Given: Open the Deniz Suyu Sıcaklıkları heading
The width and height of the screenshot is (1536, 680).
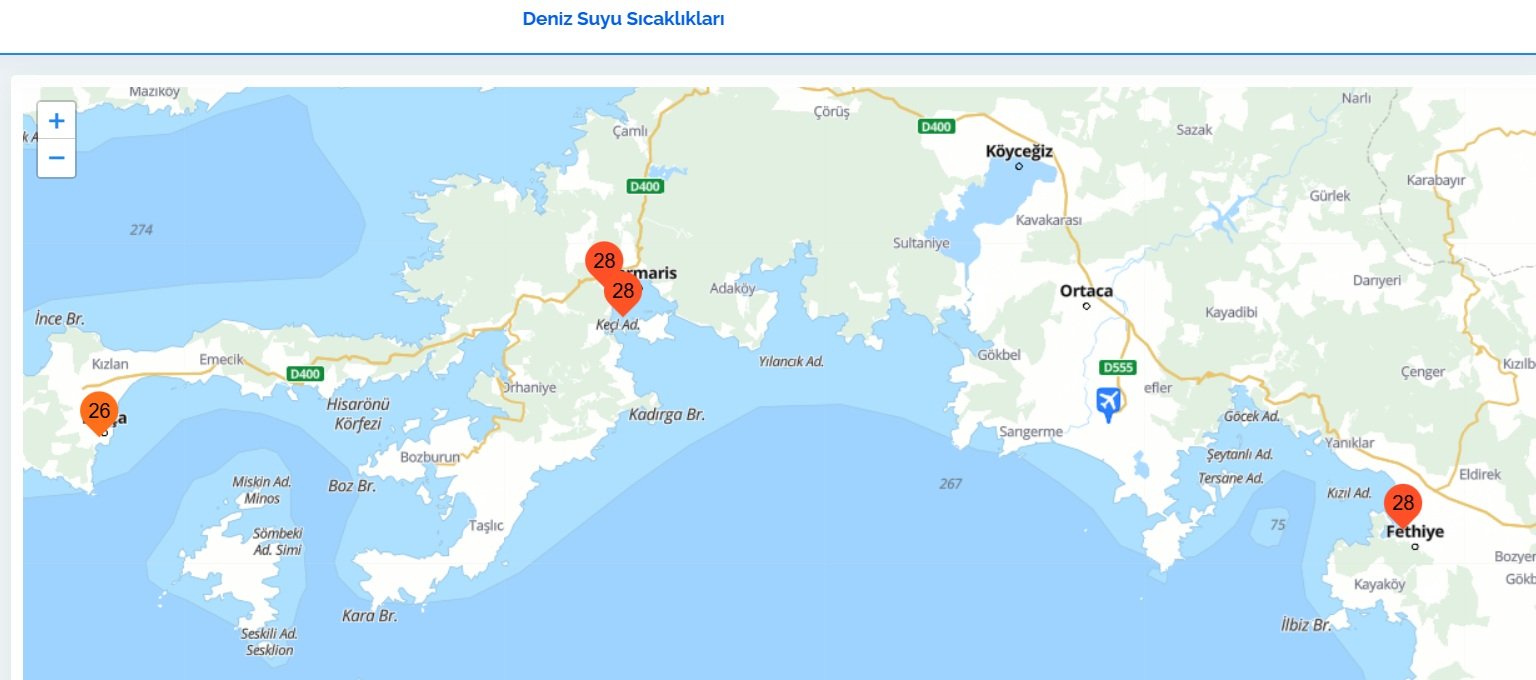Looking at the screenshot, I should [623, 19].
